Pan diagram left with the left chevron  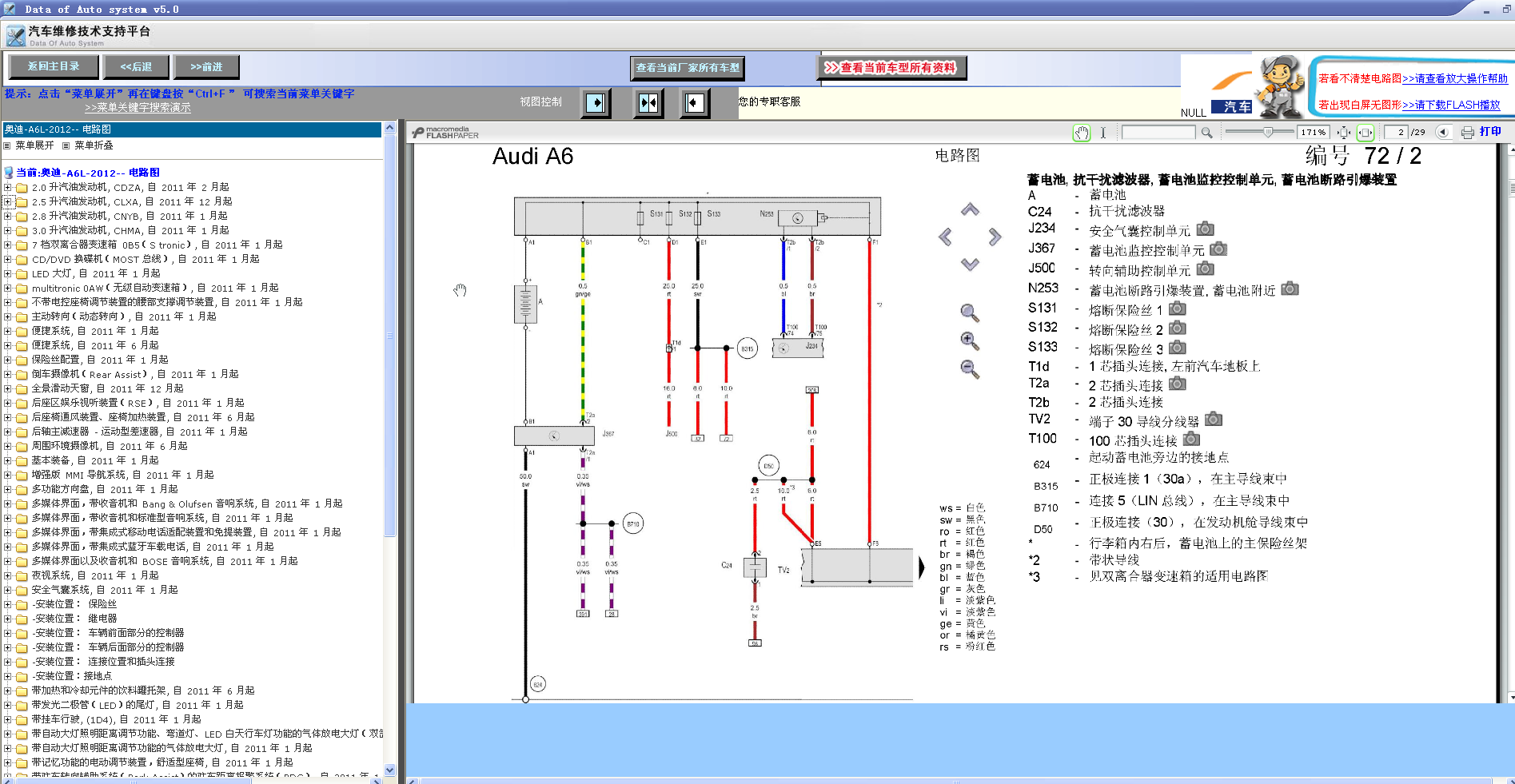tap(946, 237)
